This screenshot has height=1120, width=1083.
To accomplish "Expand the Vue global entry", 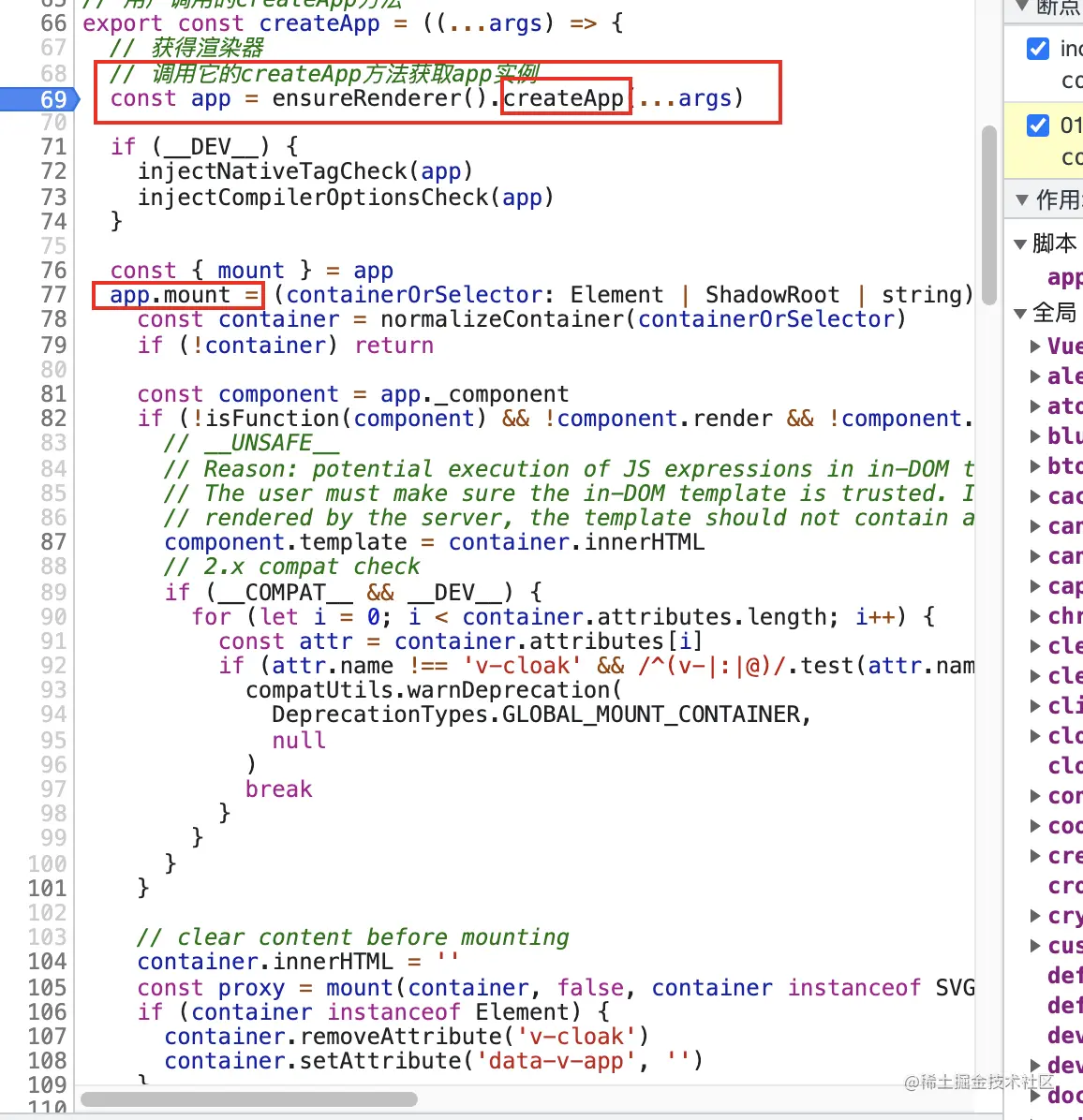I will [x=1035, y=346].
